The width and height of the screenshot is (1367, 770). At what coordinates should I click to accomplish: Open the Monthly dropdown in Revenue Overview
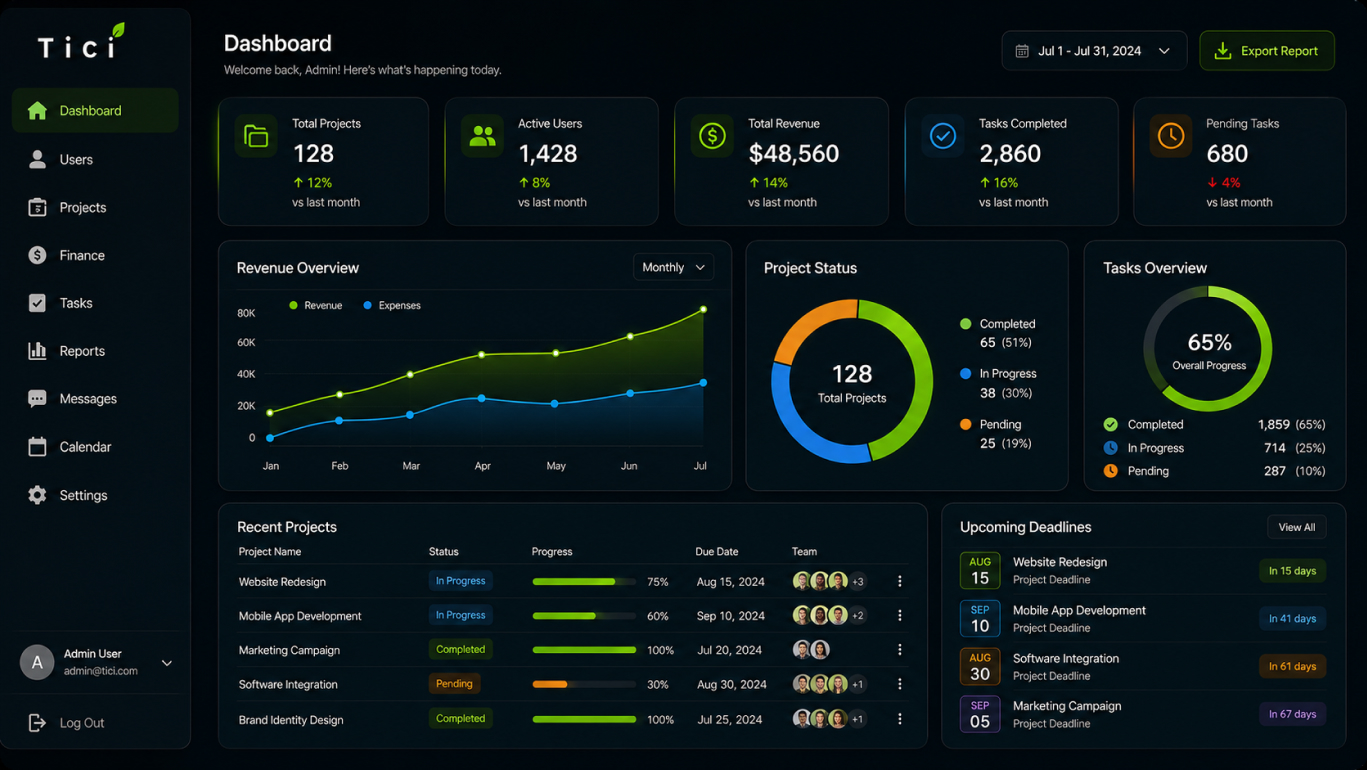click(x=673, y=267)
